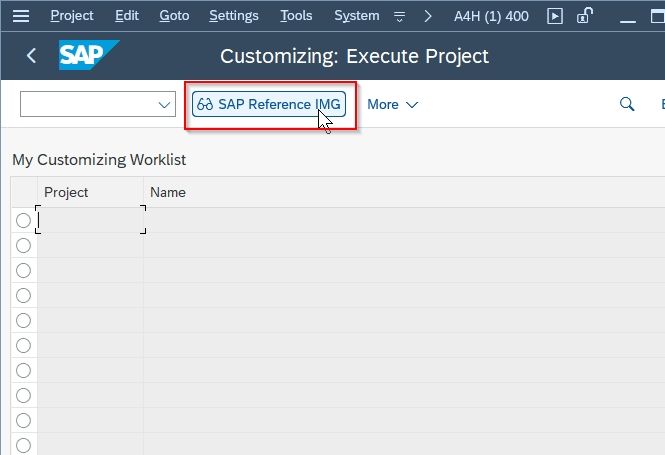Image resolution: width=665 pixels, height=455 pixels.
Task: Select the ninth worklist row radio button
Action: (x=23, y=421)
